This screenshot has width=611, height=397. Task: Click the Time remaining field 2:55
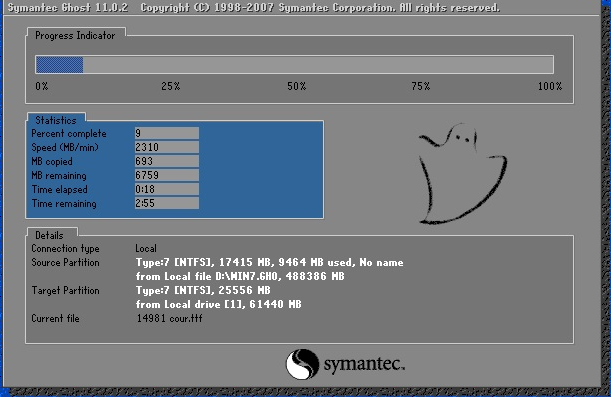[x=167, y=203]
